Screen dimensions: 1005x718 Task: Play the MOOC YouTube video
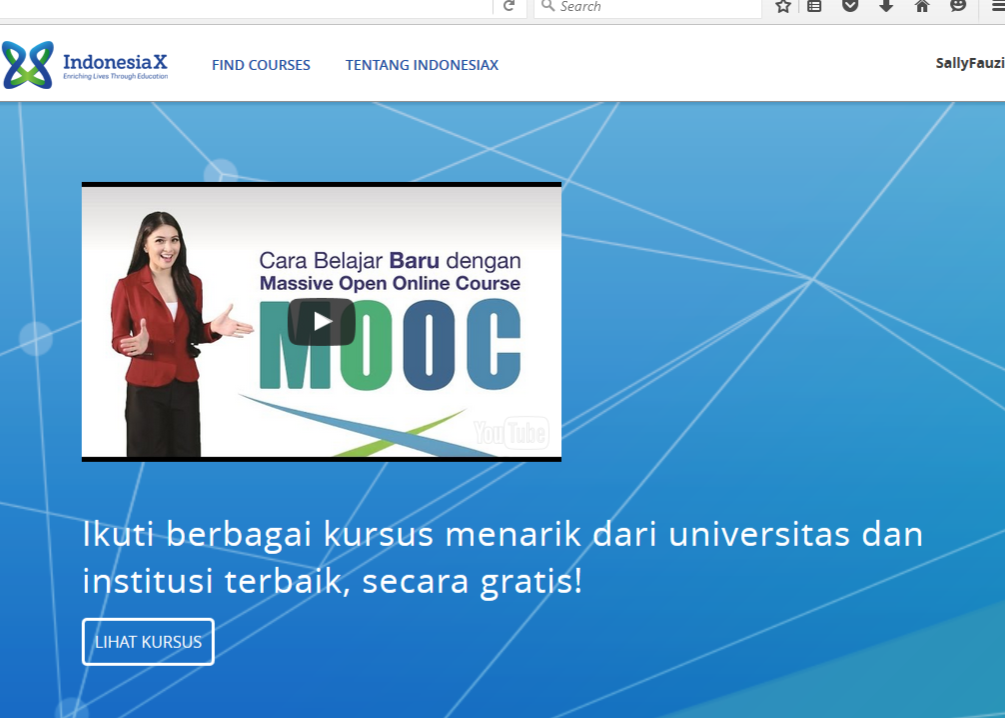pos(322,322)
